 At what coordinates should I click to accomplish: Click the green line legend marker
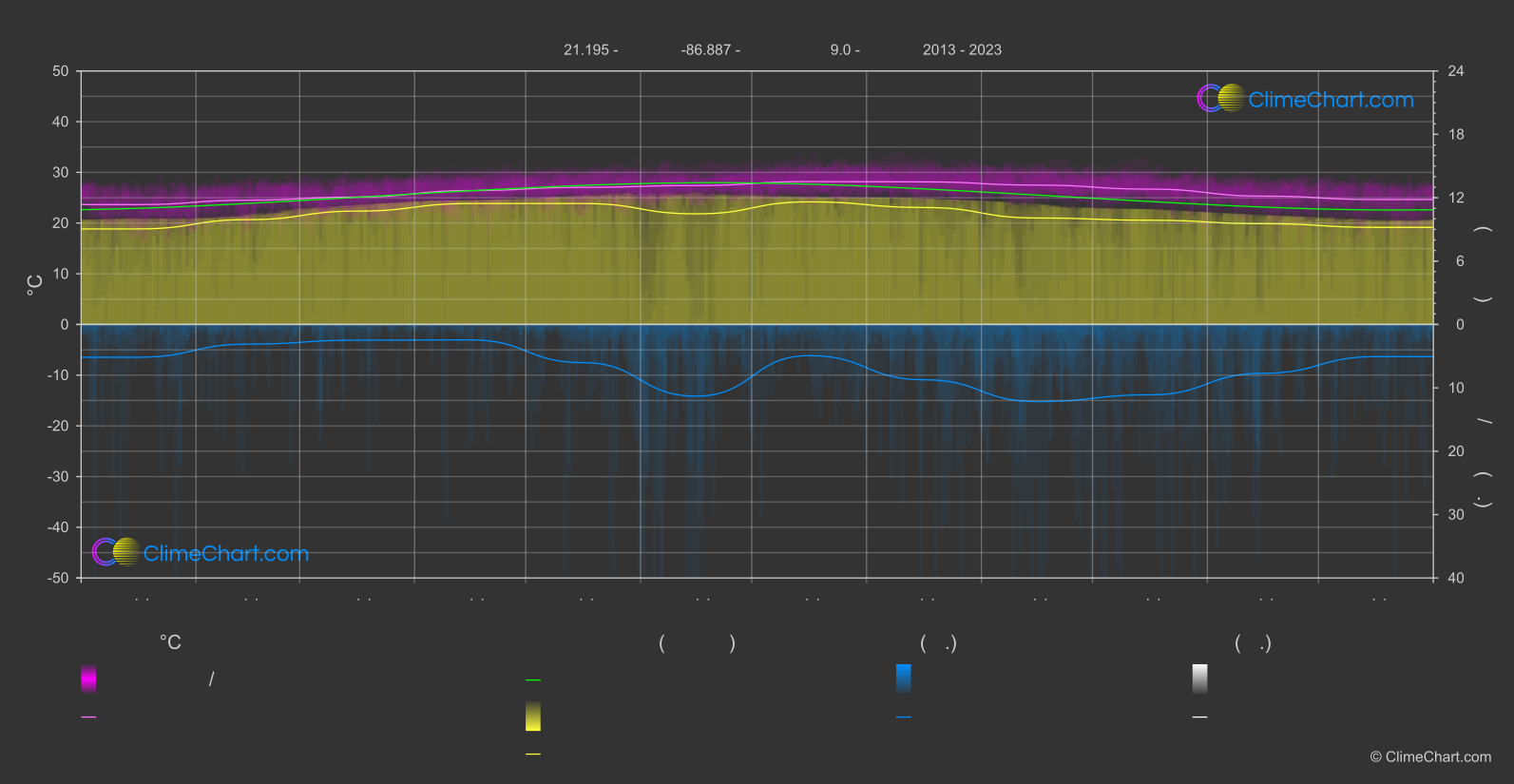point(533,679)
